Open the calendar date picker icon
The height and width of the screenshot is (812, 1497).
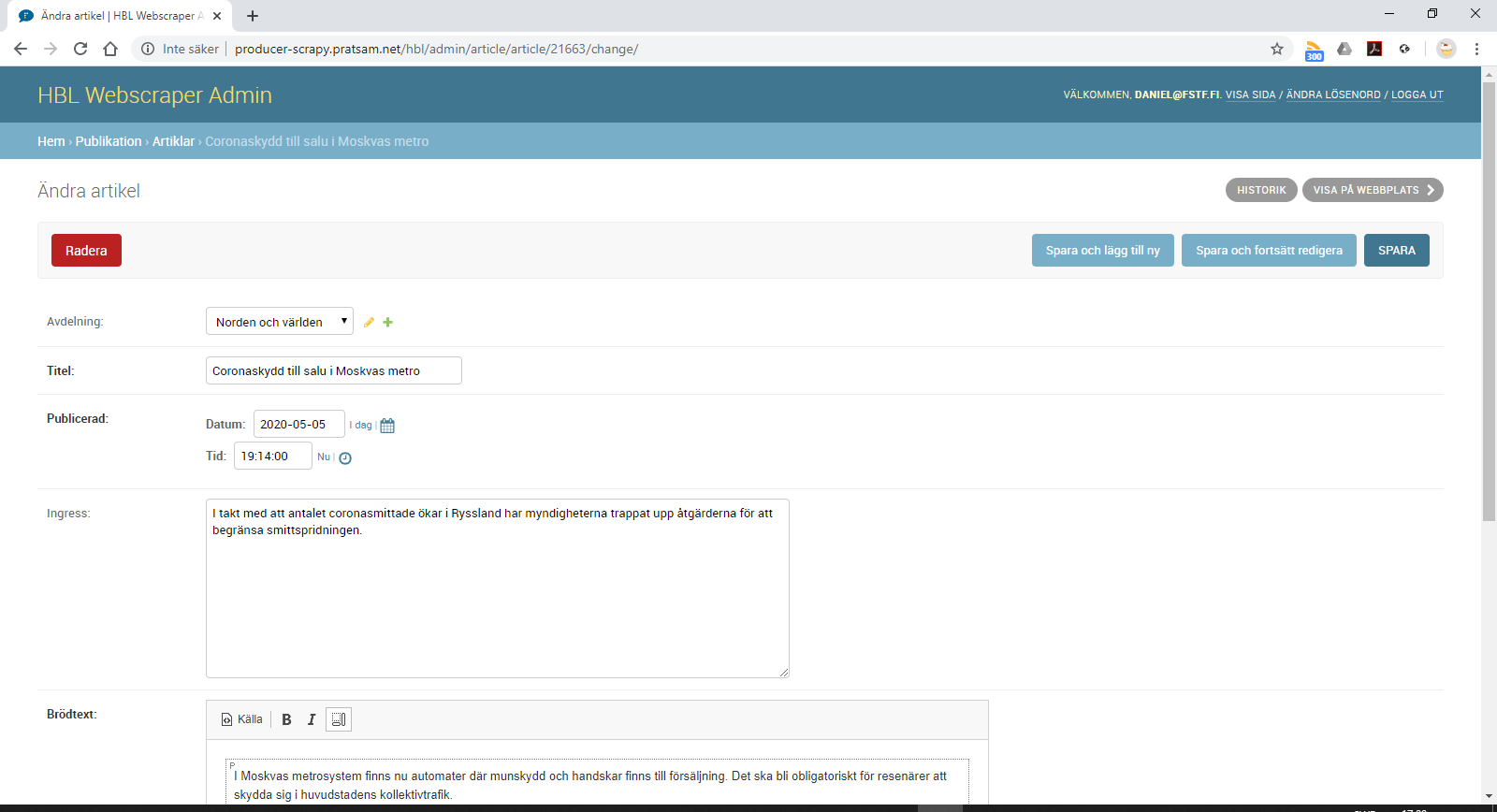[x=387, y=426]
